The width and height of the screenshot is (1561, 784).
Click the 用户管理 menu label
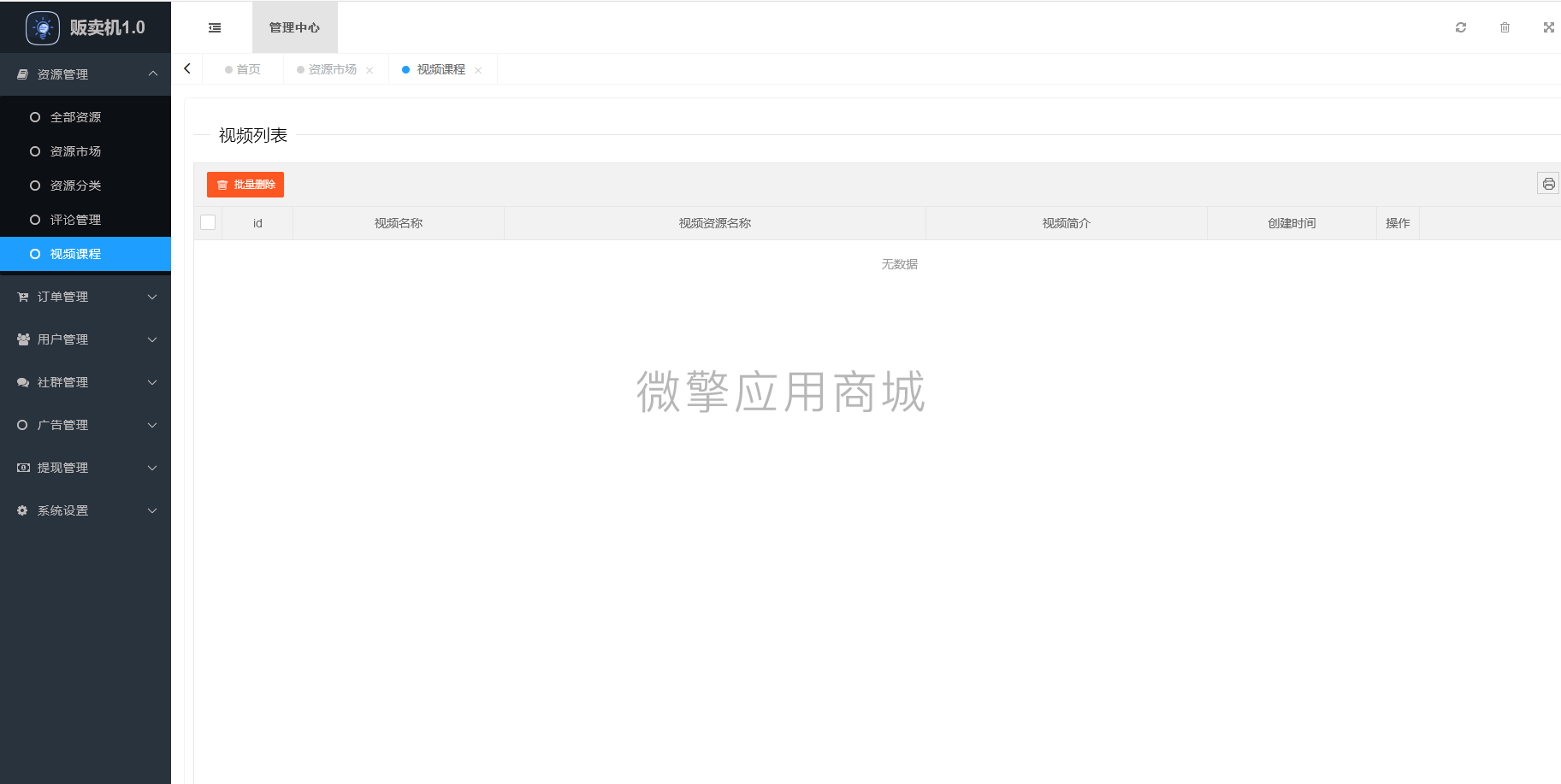[62, 339]
